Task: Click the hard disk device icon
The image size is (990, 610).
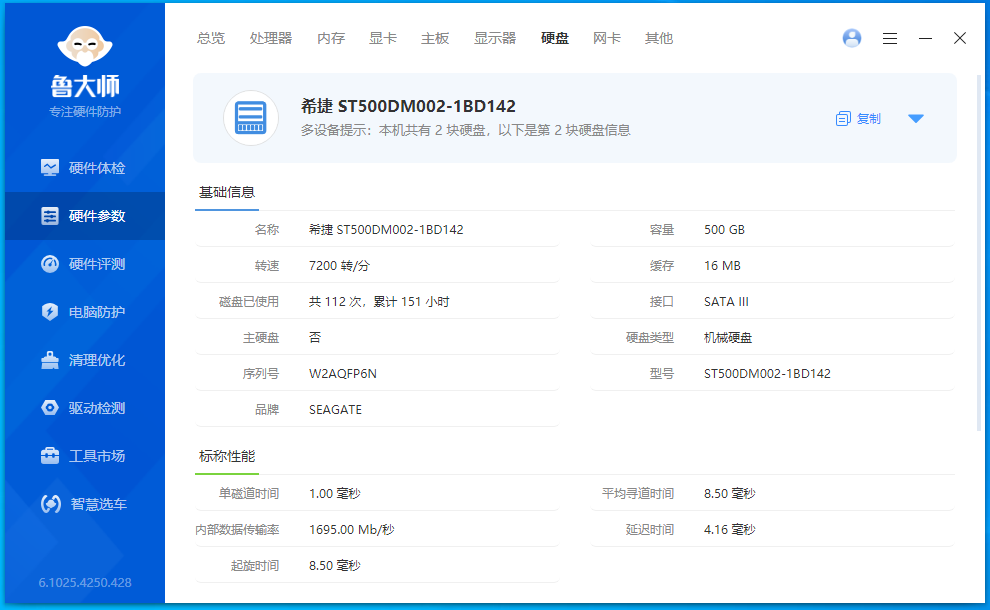Action: pos(251,118)
